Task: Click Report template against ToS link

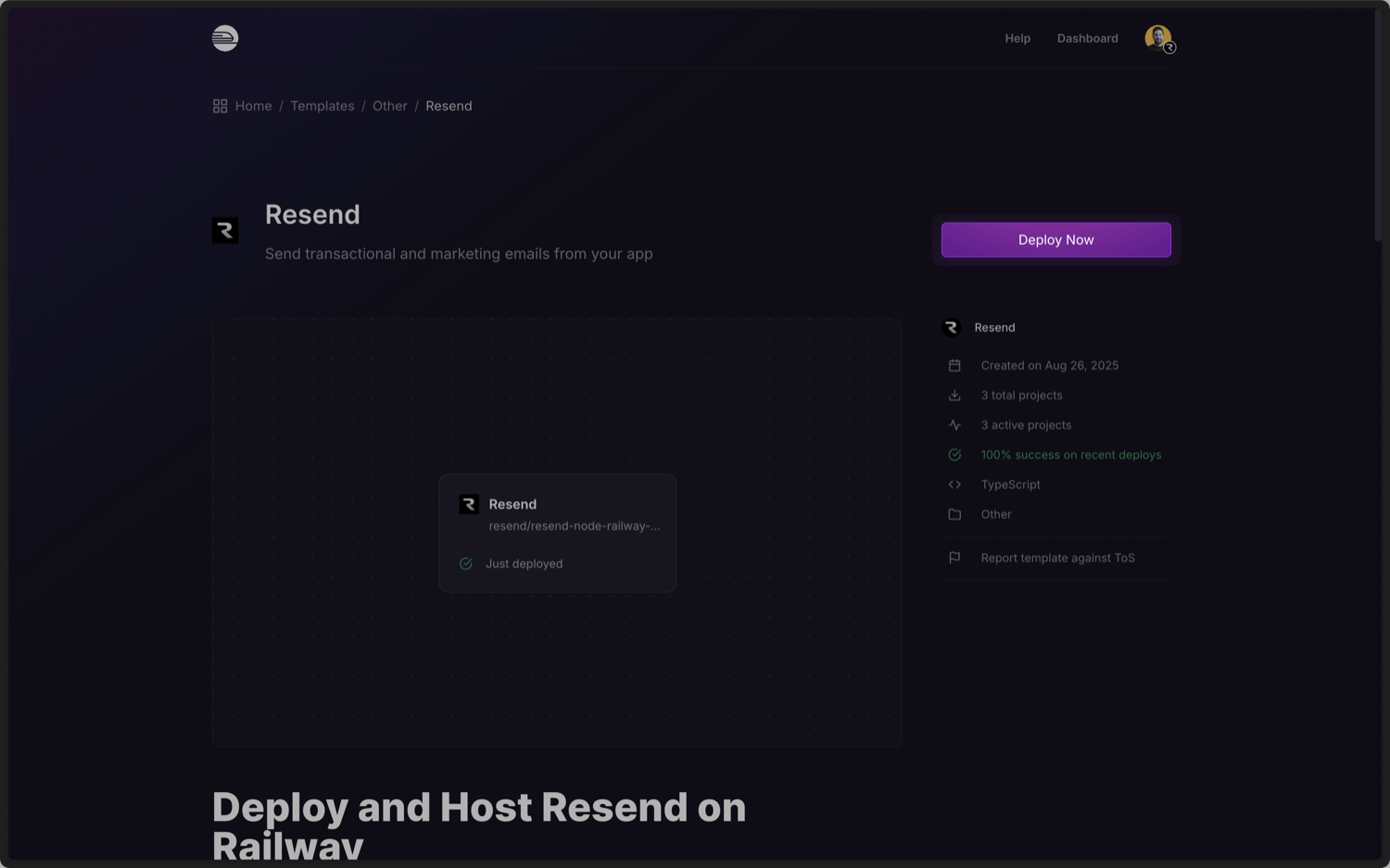Action: click(1057, 558)
